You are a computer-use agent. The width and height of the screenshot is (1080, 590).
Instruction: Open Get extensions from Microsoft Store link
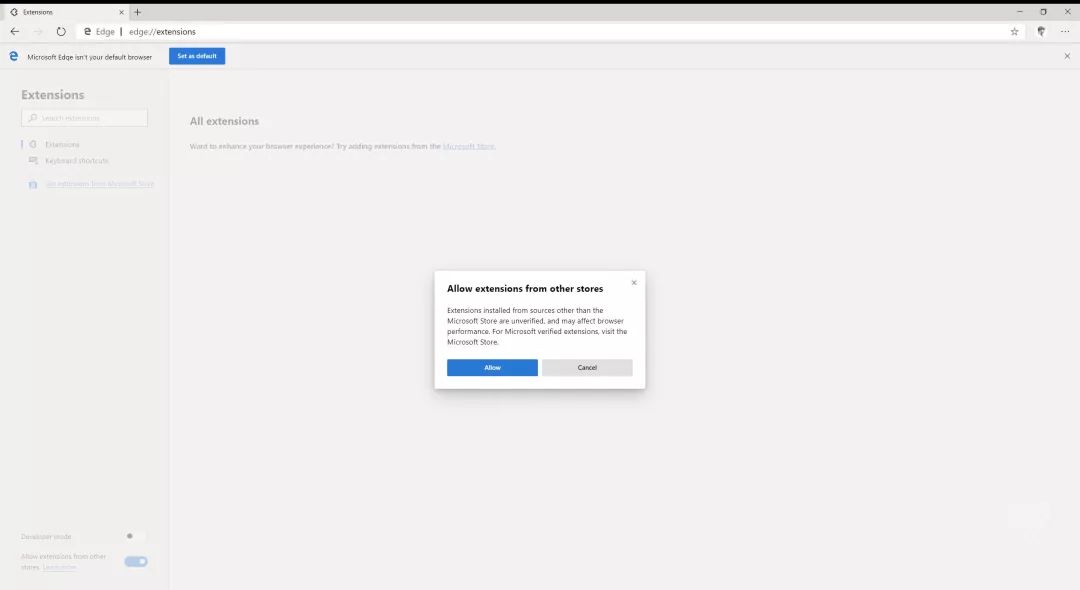tap(100, 184)
